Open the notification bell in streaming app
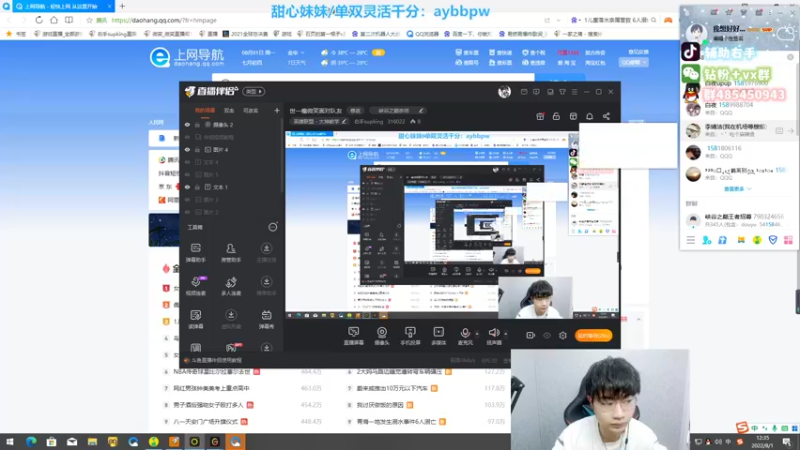 589,116
